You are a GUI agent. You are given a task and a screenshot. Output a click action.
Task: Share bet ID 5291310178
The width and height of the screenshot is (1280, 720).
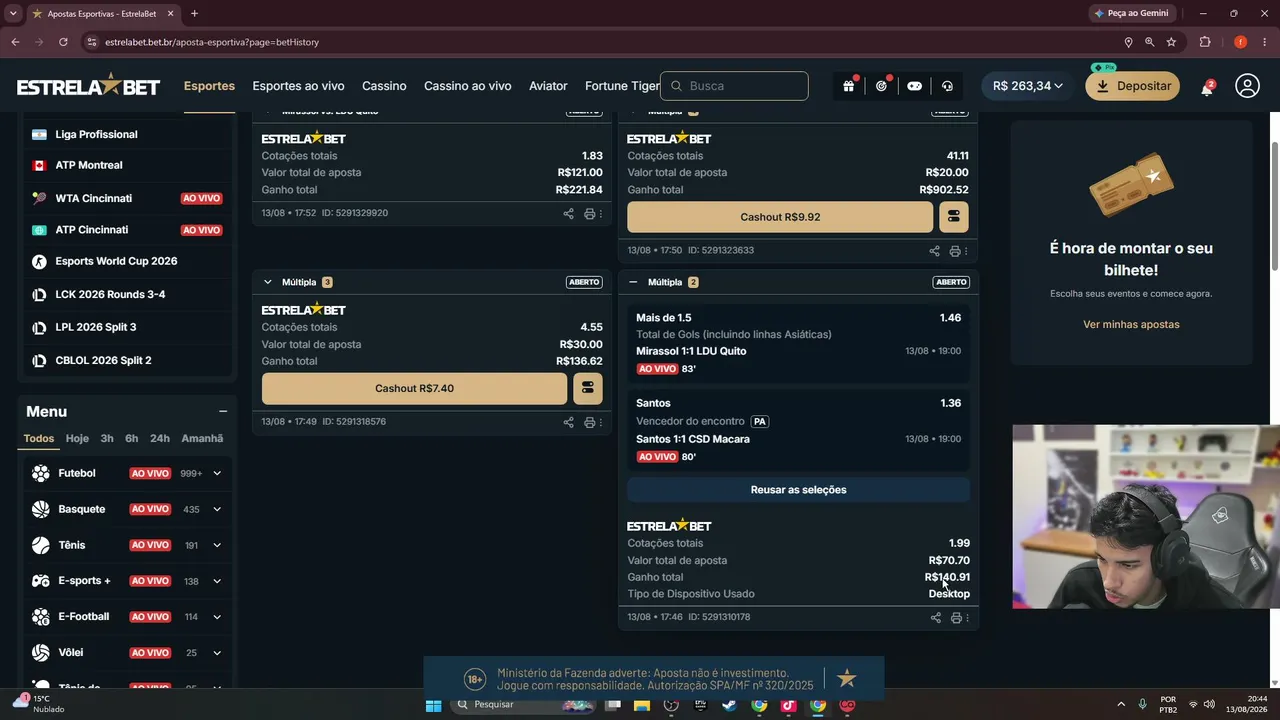(x=936, y=618)
